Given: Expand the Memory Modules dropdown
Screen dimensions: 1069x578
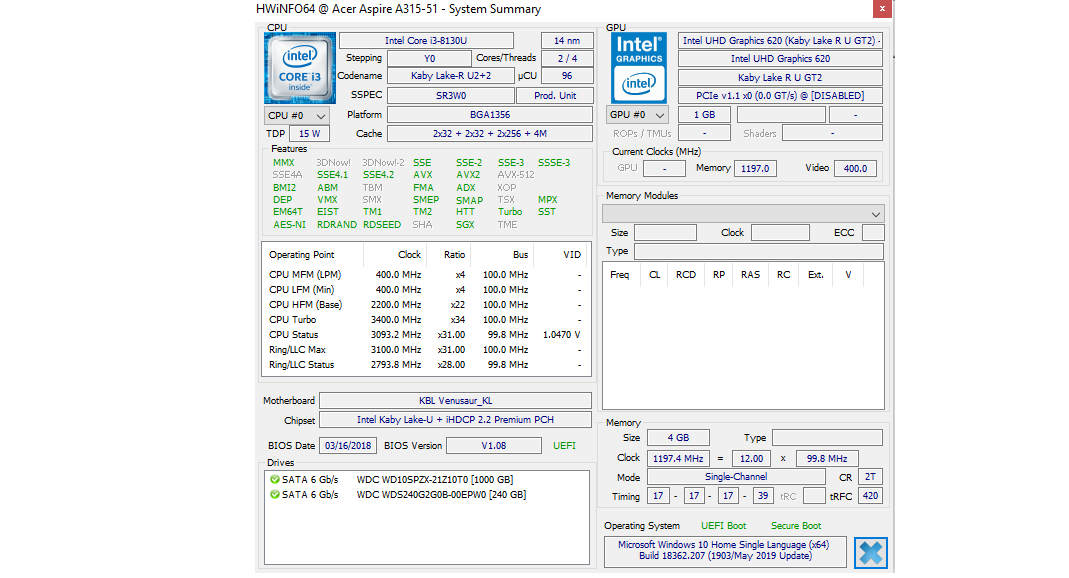Looking at the screenshot, I should 743,214.
